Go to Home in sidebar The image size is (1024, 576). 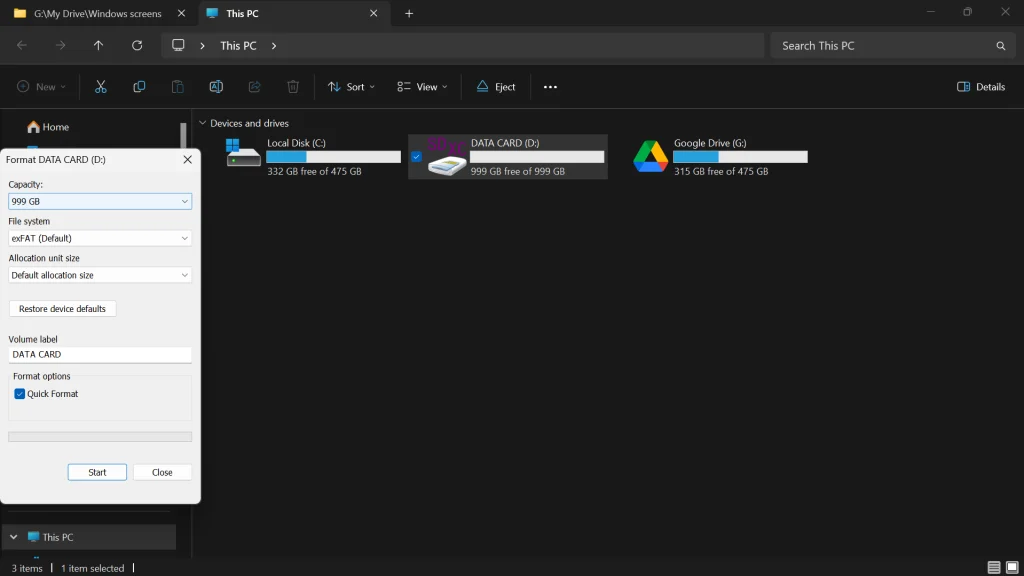48,127
